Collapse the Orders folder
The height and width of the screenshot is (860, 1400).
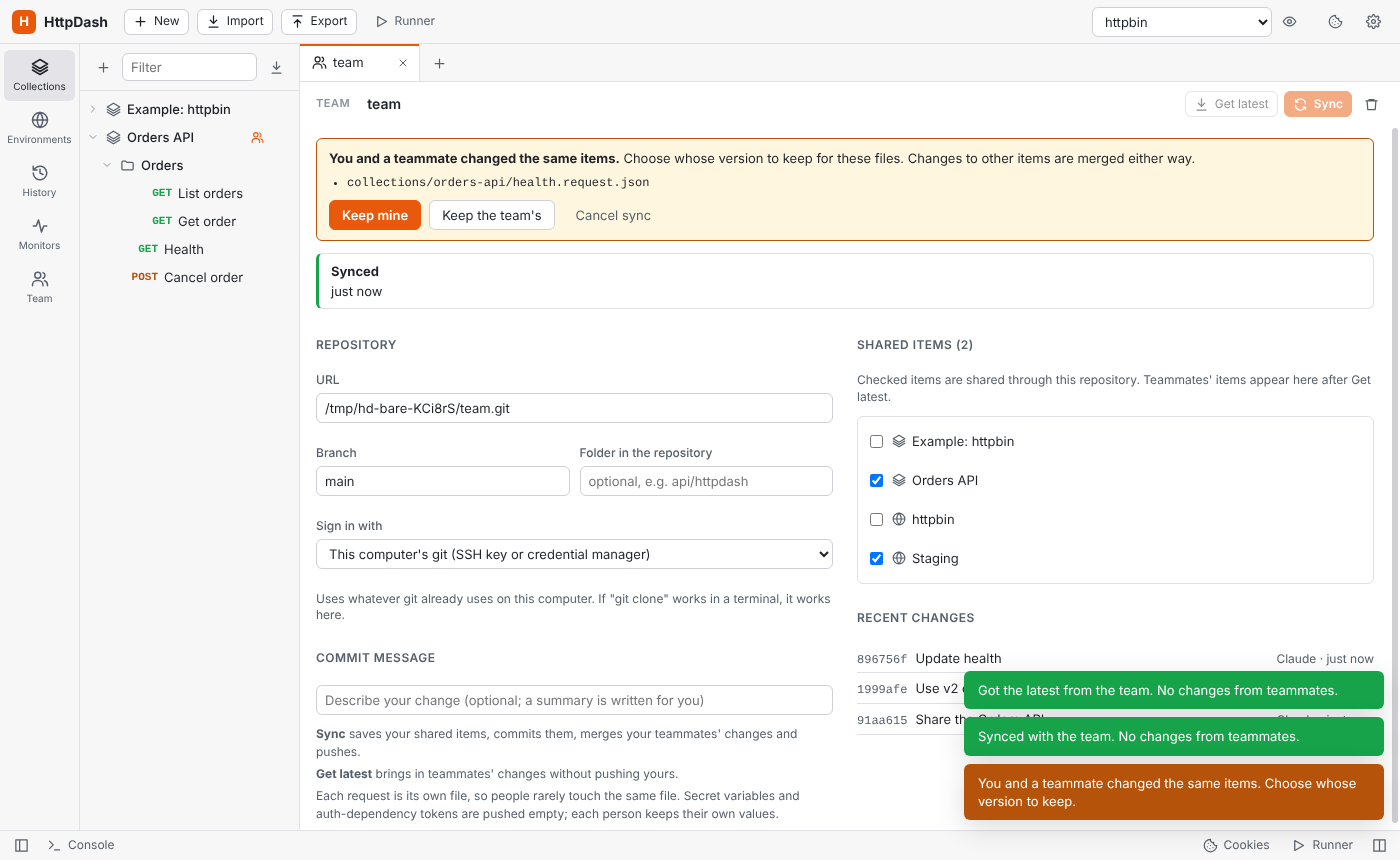(107, 165)
